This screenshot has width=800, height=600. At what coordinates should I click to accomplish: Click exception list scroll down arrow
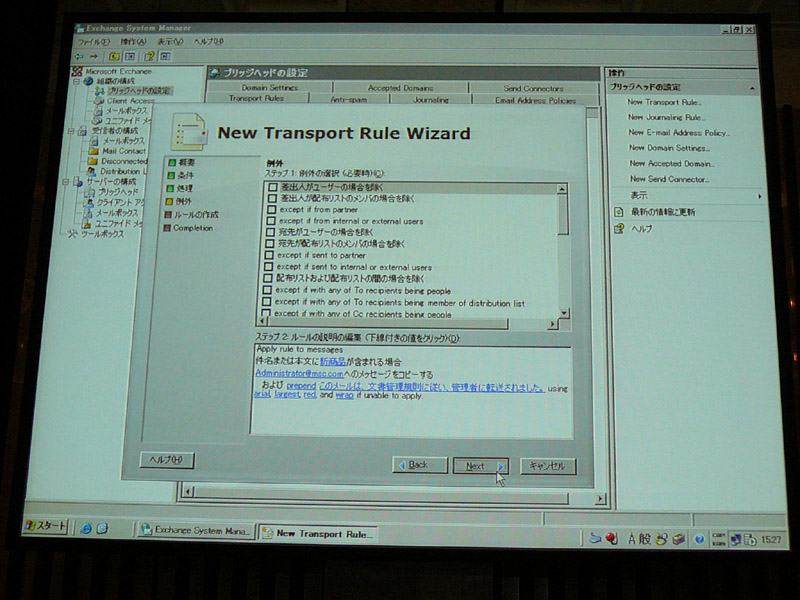point(563,312)
